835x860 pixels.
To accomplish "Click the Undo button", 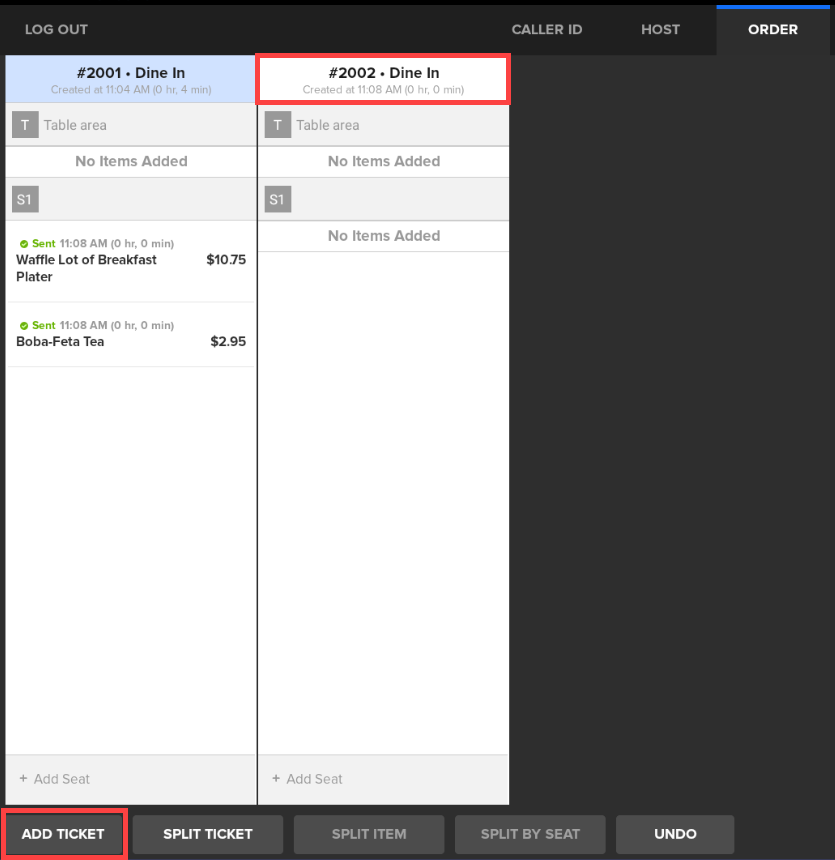I will click(x=675, y=834).
